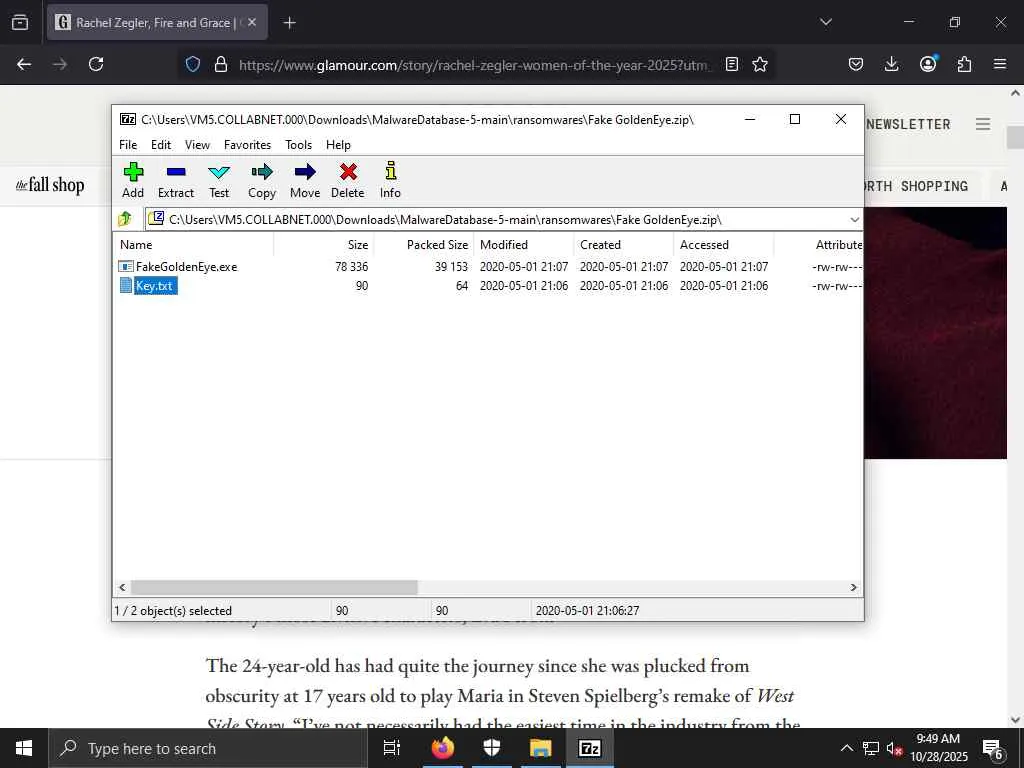Open the Glamour site hamburger menu
This screenshot has width=1024, height=768.
point(983,124)
